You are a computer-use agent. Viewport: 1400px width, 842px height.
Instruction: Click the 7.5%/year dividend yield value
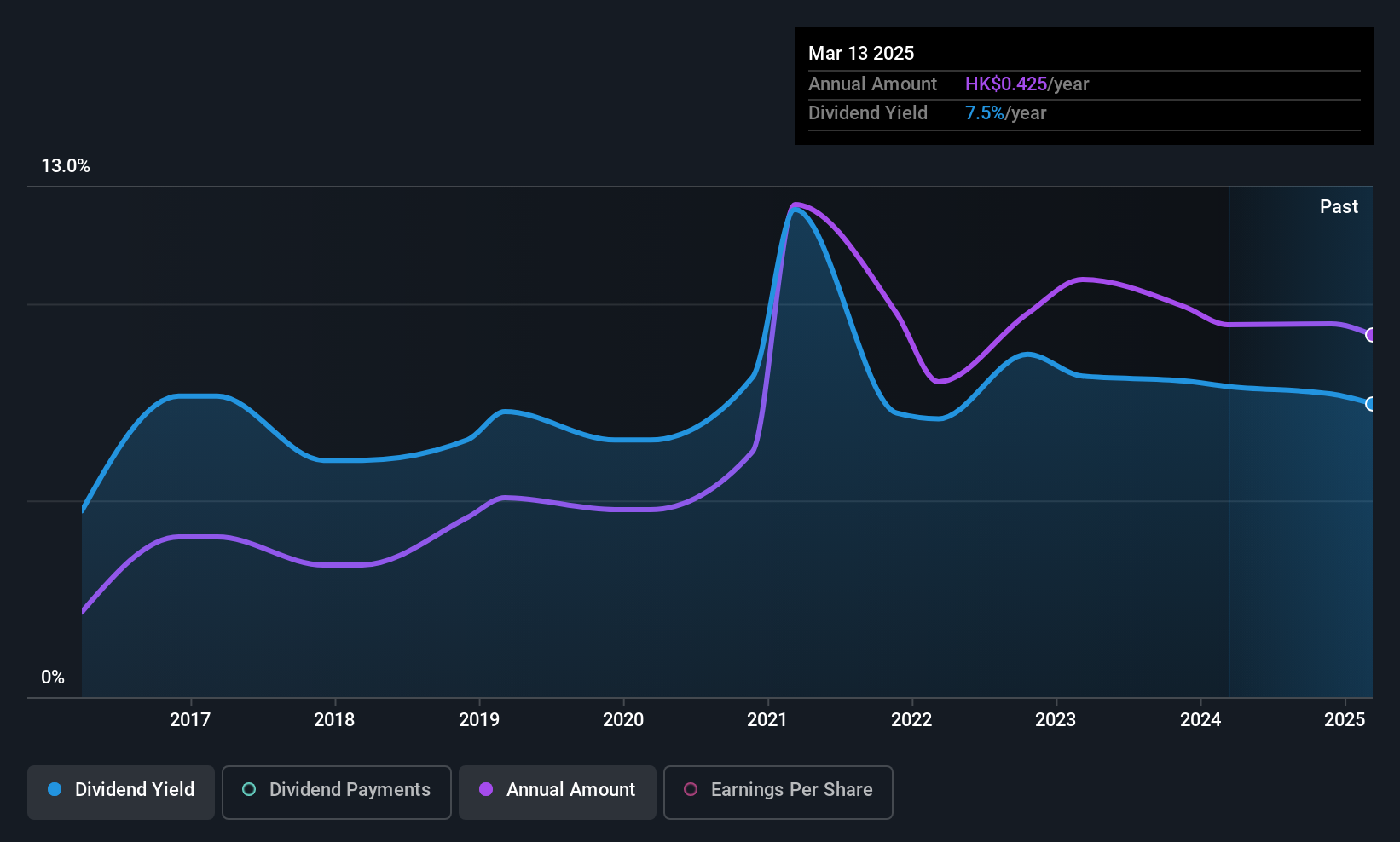1005,113
